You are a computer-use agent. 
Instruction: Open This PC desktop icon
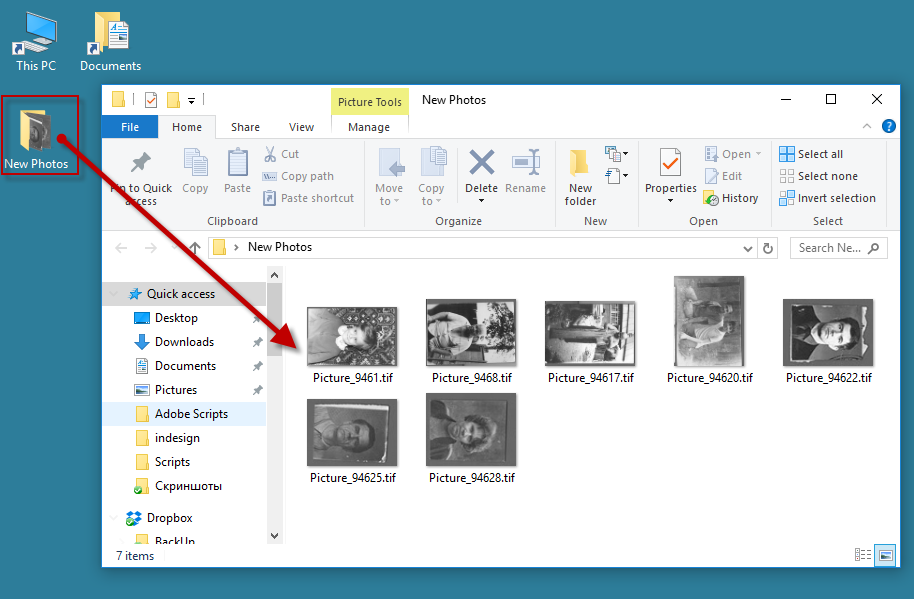(x=36, y=42)
